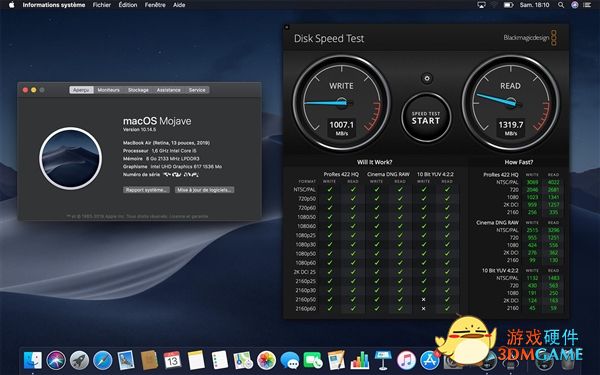This screenshot has height=375, width=600.
Task: Open Reminders list icon in Dock
Action: (220, 360)
